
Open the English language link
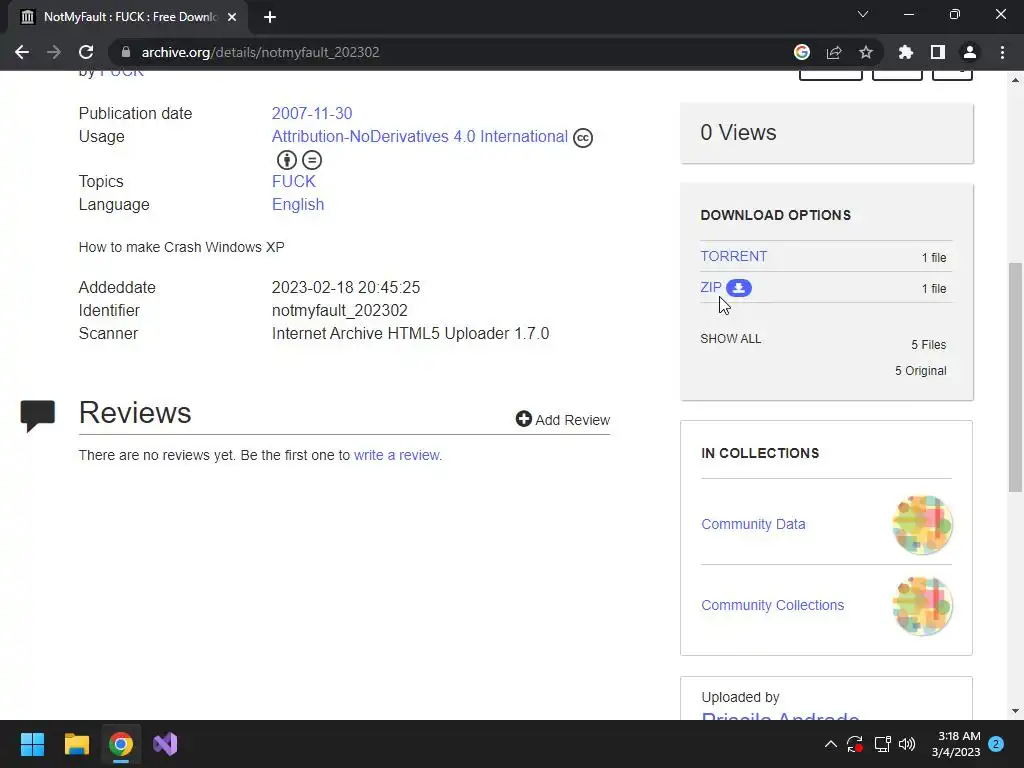click(x=298, y=204)
